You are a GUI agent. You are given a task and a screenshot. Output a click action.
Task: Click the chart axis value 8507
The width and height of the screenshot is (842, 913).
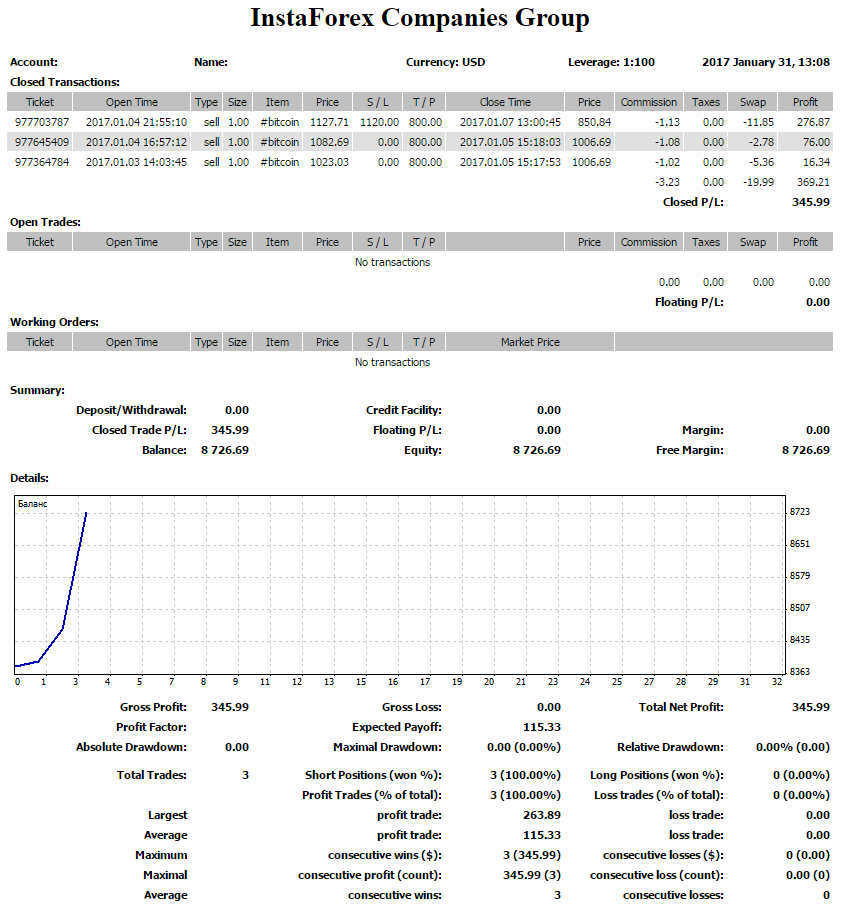point(799,608)
